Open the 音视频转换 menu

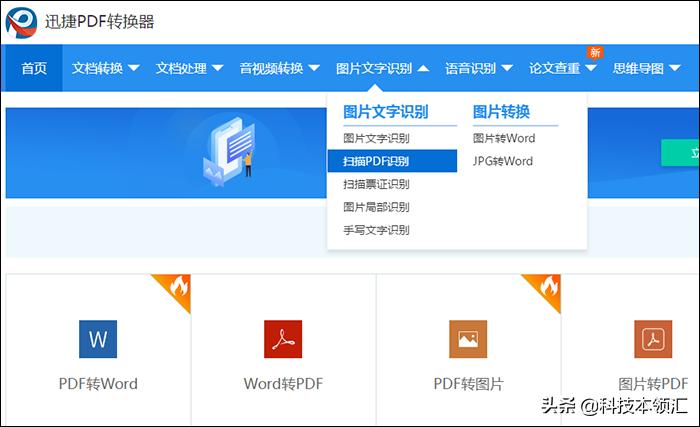[271, 68]
